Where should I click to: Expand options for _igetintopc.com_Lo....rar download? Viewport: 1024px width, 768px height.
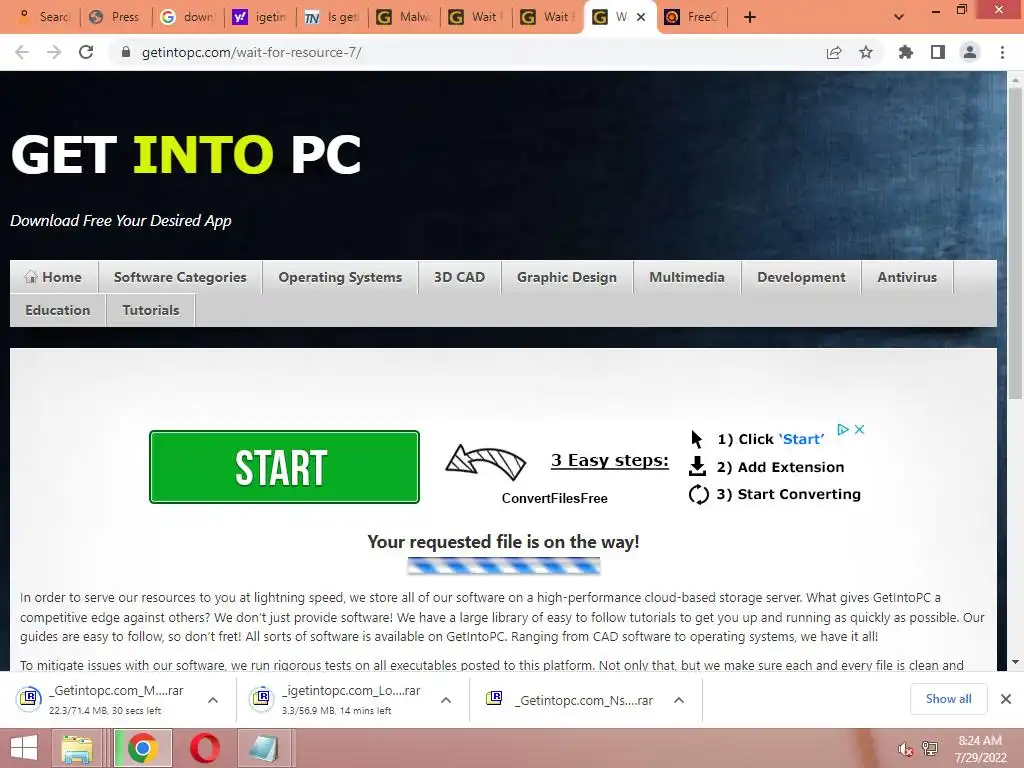pos(446,700)
